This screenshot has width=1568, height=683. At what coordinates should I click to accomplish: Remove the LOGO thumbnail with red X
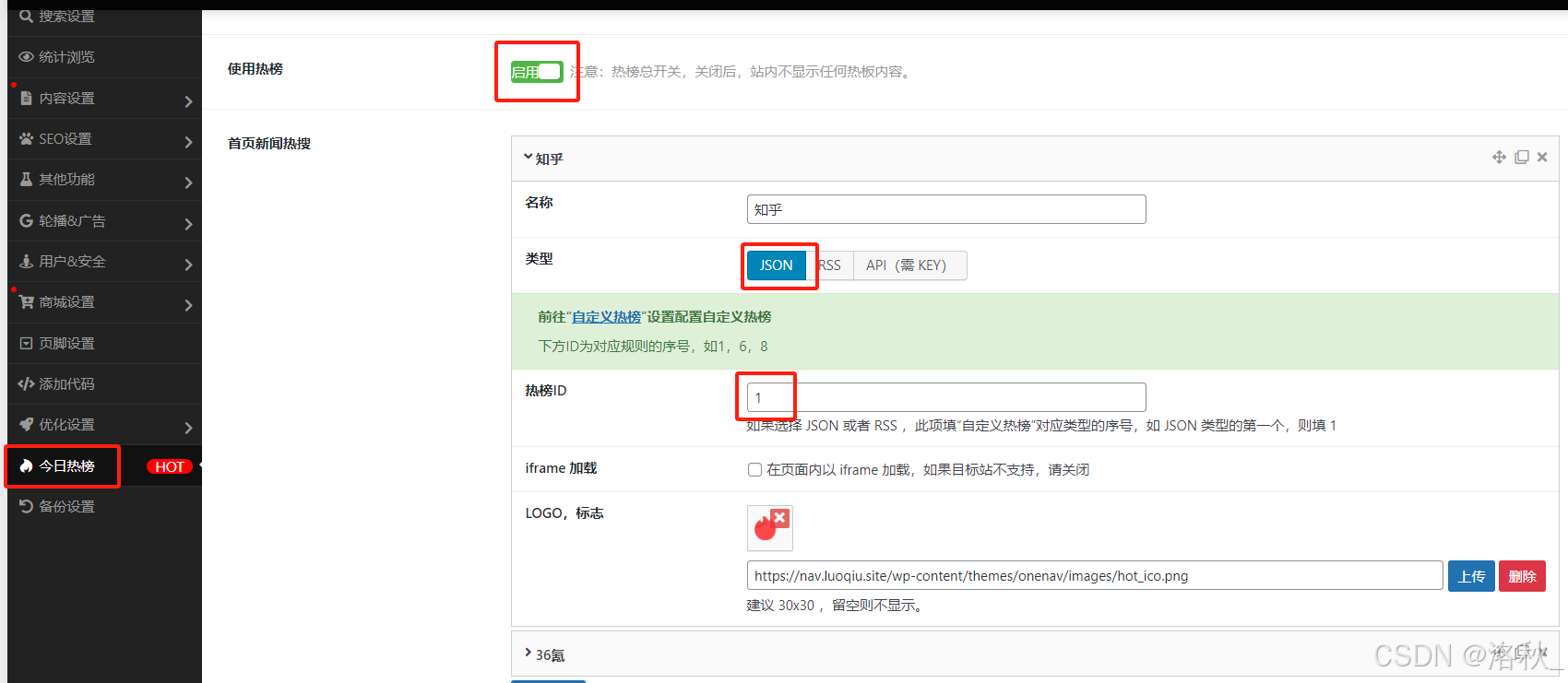coord(780,518)
